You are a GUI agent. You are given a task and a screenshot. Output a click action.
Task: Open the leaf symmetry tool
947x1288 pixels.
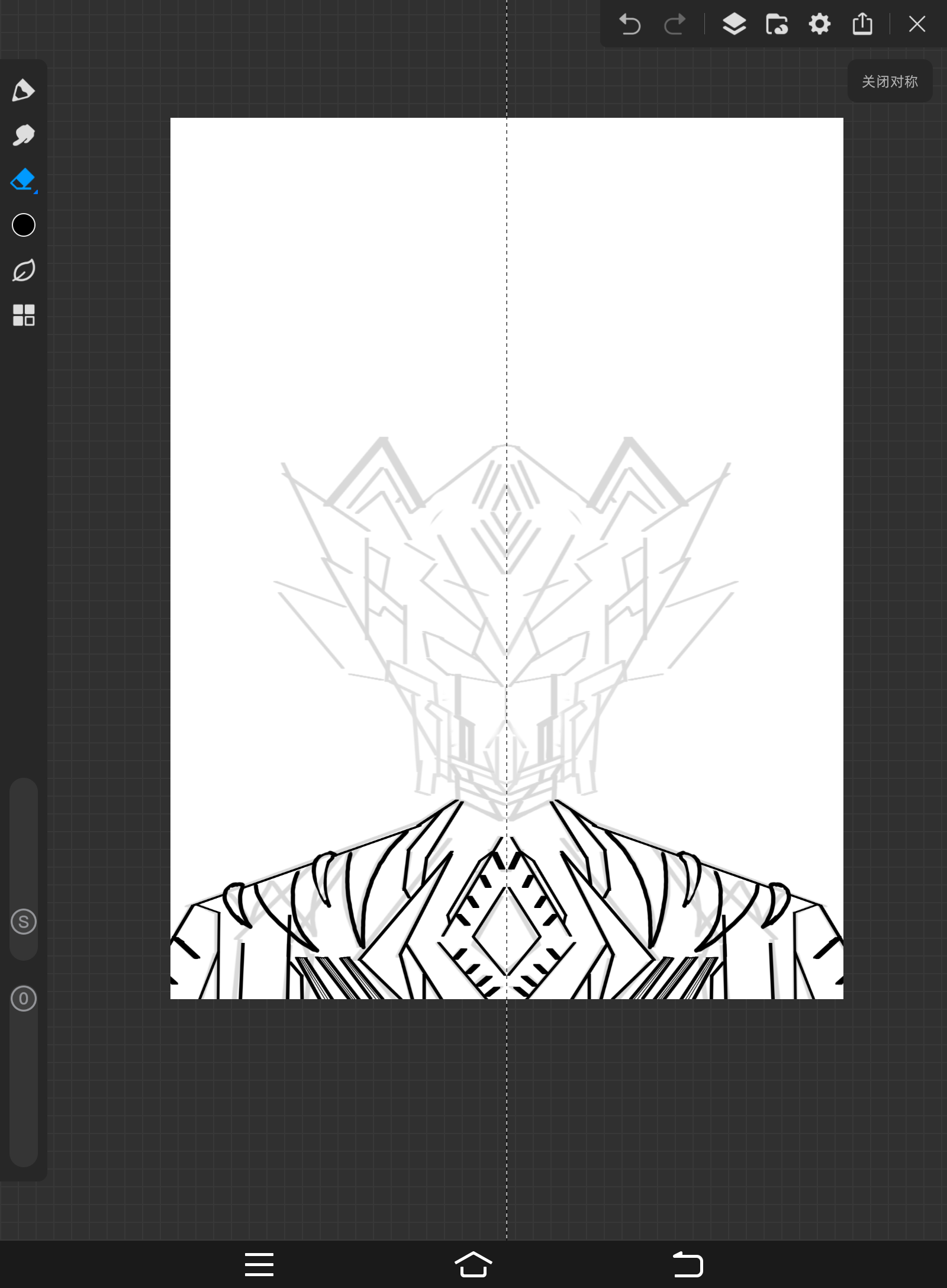(24, 270)
